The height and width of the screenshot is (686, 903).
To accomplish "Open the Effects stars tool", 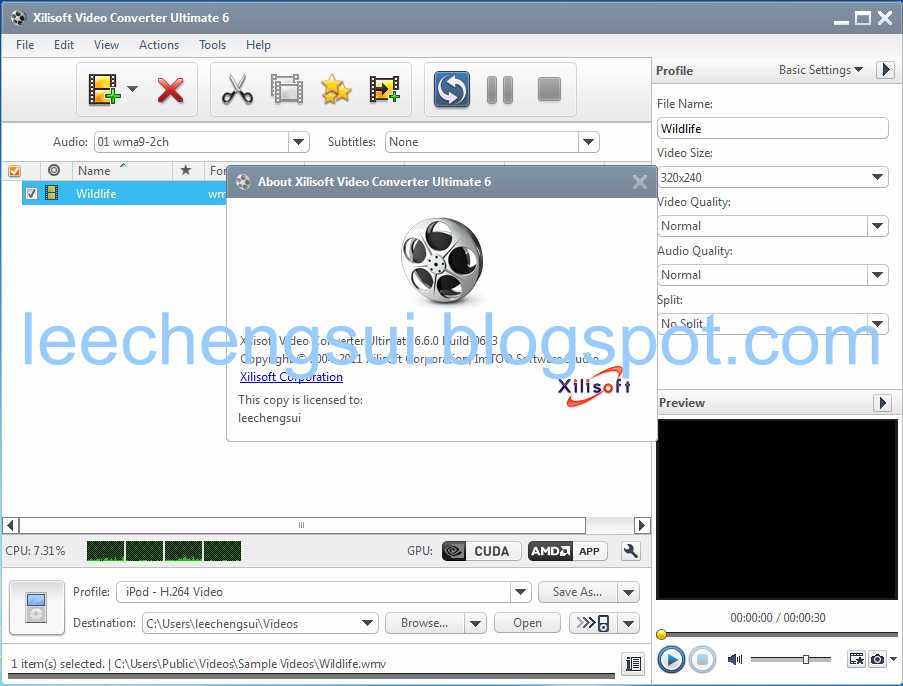I will [x=336, y=89].
